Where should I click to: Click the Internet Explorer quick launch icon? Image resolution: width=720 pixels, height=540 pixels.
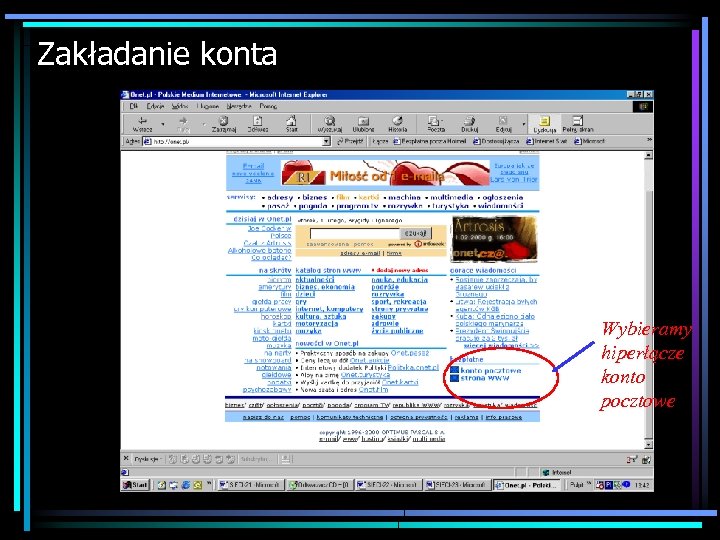coord(186,484)
